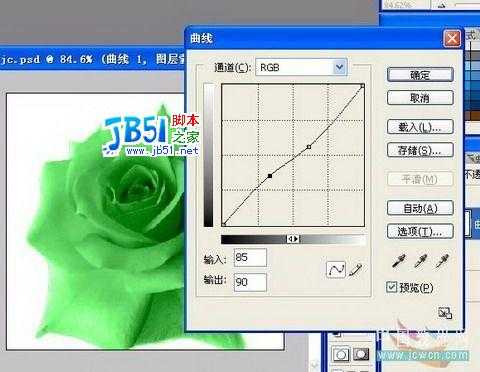Click 存储(S) to save the curve
The height and width of the screenshot is (372, 480).
coord(420,150)
